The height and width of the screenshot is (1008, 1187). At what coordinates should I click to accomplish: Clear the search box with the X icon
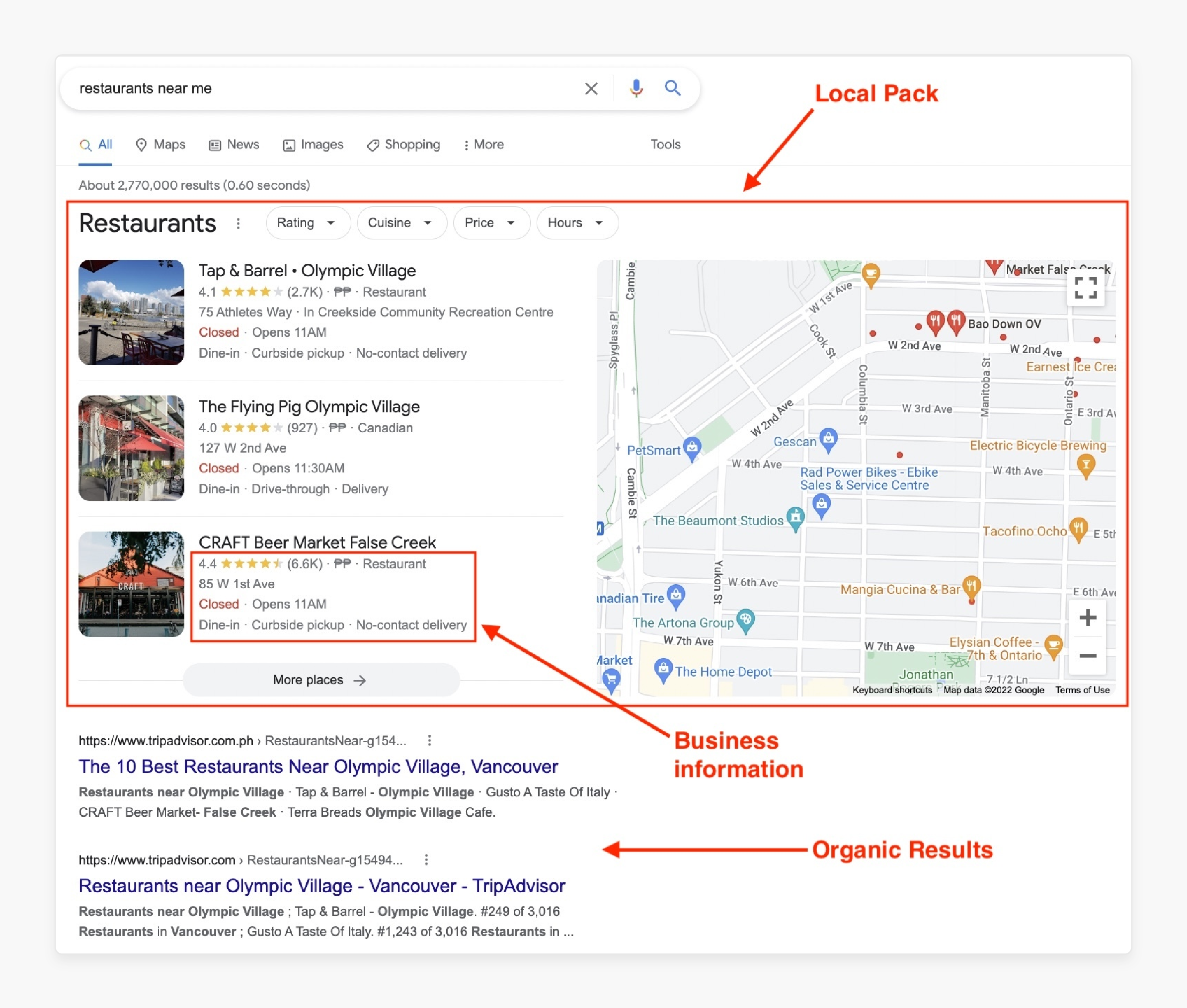pyautogui.click(x=591, y=88)
